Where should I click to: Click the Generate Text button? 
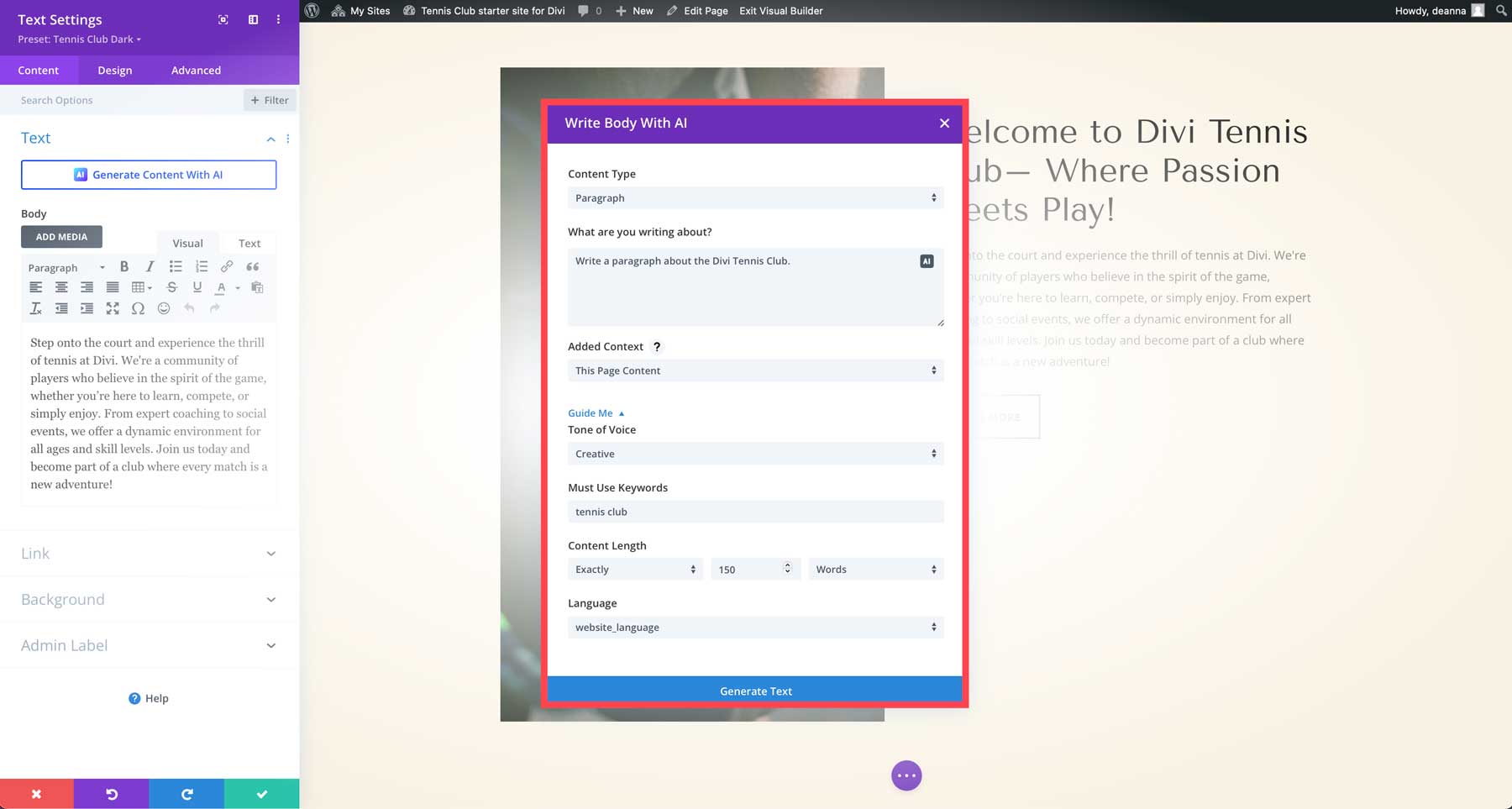pos(754,690)
